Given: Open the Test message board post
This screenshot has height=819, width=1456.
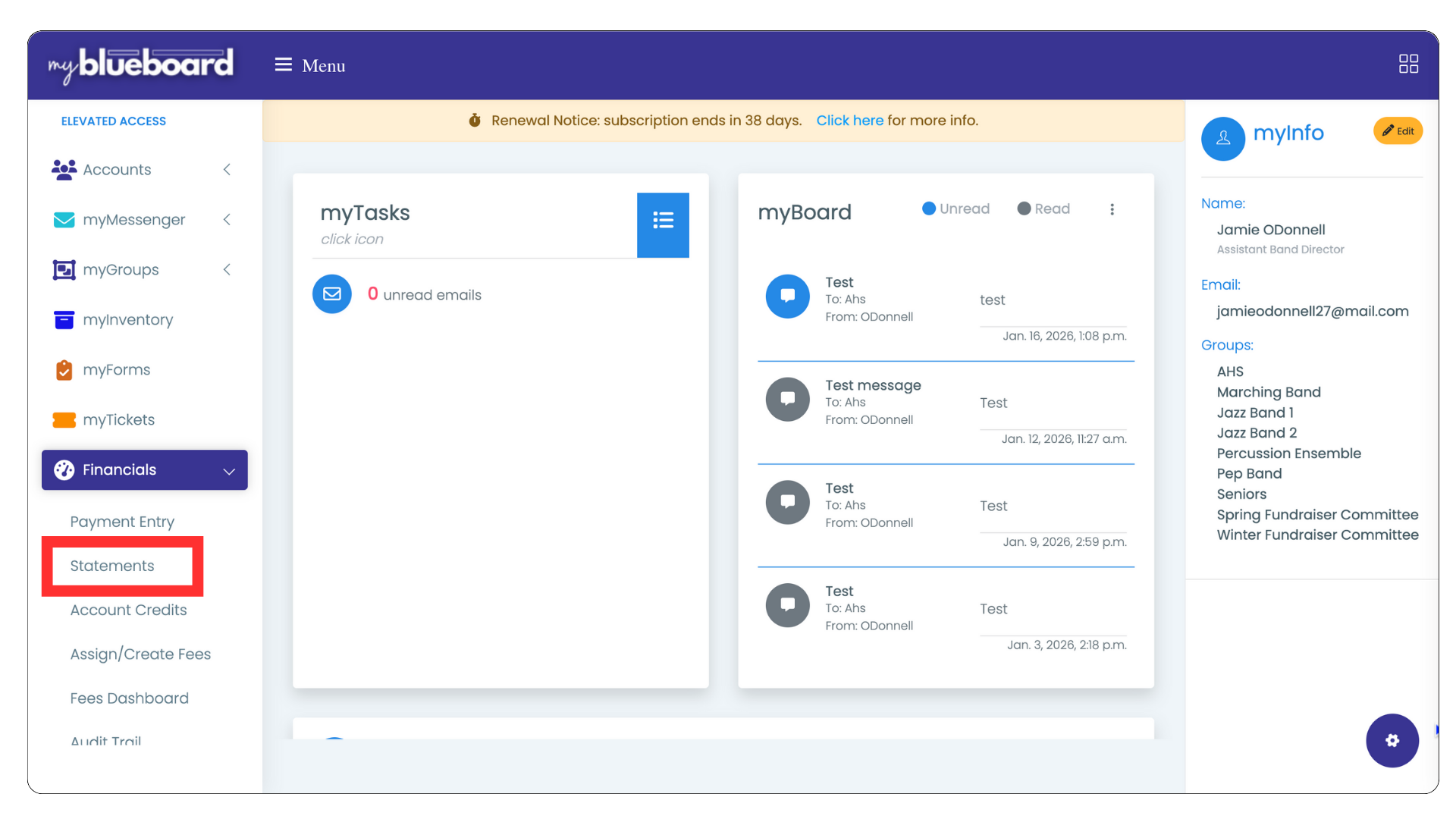Looking at the screenshot, I should (873, 385).
